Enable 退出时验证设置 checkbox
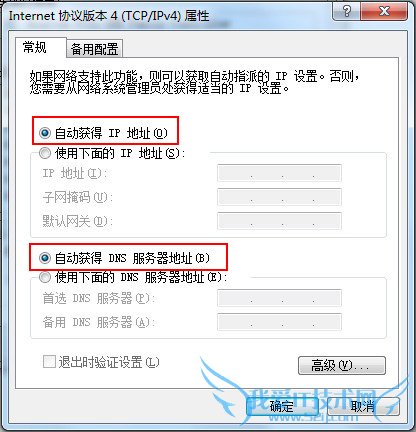Image resolution: width=416 pixels, height=432 pixels. pos(49,362)
